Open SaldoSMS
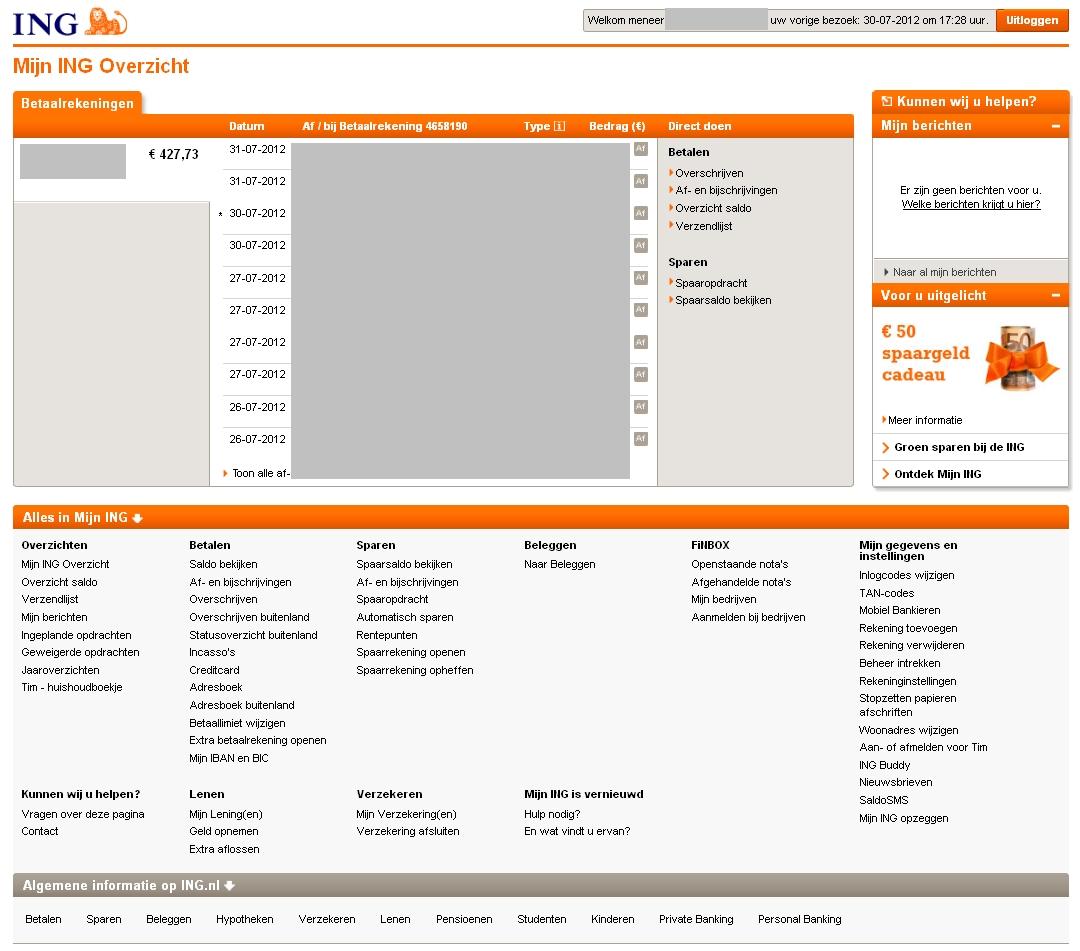The height and width of the screenshot is (951, 1080). coord(884,800)
